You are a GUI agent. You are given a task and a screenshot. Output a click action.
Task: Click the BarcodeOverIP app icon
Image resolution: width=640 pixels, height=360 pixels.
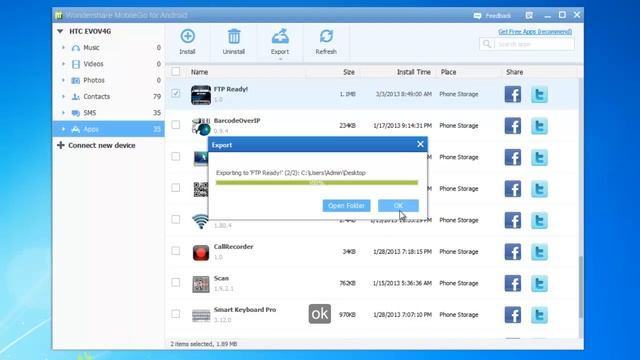(201, 126)
